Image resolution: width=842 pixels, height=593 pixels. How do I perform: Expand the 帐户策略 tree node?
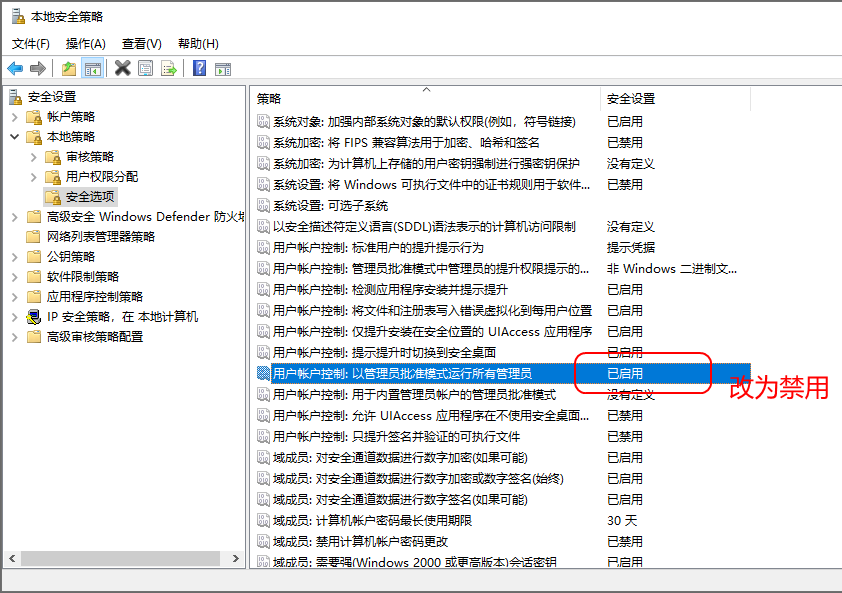(14, 117)
